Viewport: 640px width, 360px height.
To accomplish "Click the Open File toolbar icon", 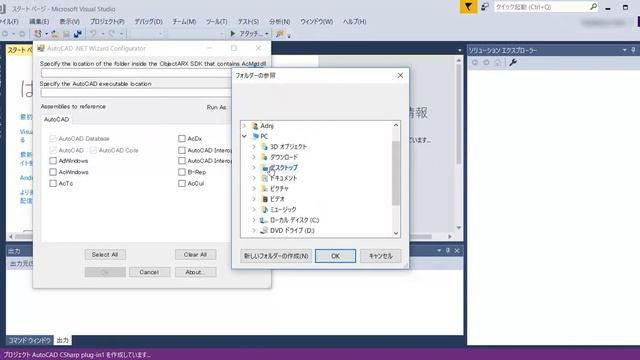I will (55, 34).
